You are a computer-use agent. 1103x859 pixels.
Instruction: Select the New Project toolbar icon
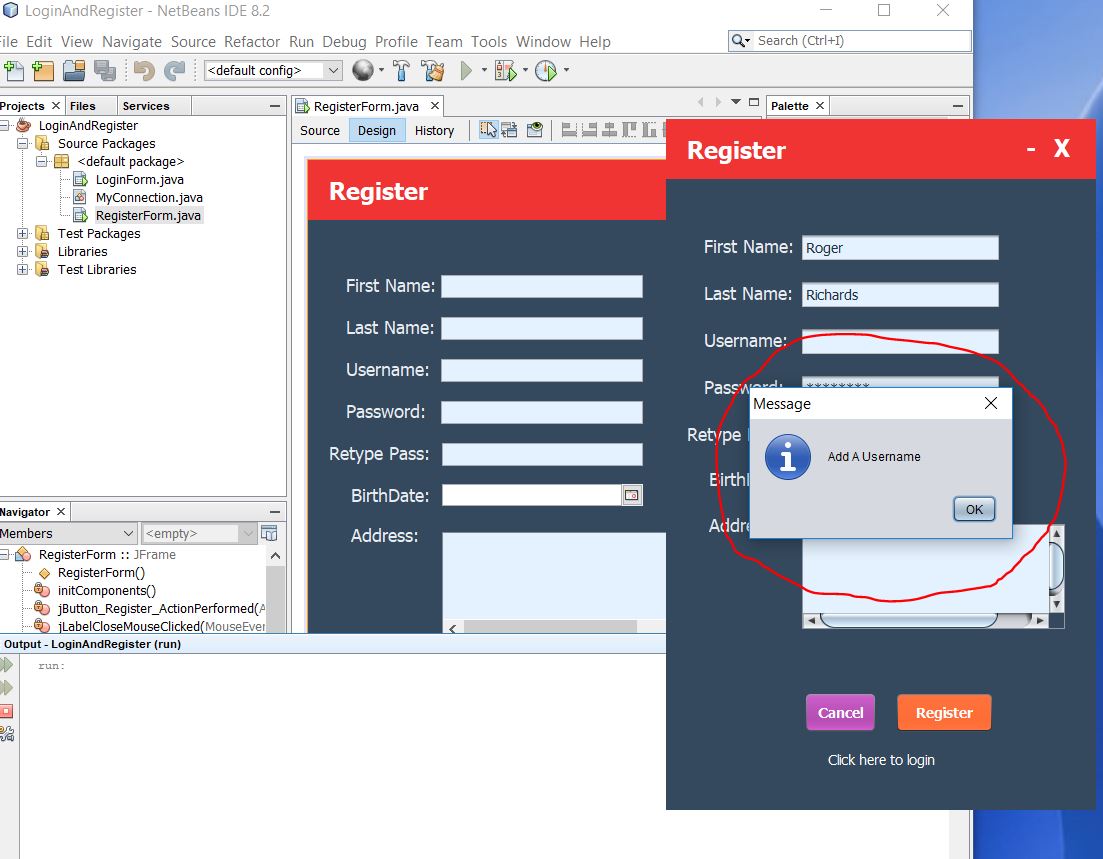42,70
